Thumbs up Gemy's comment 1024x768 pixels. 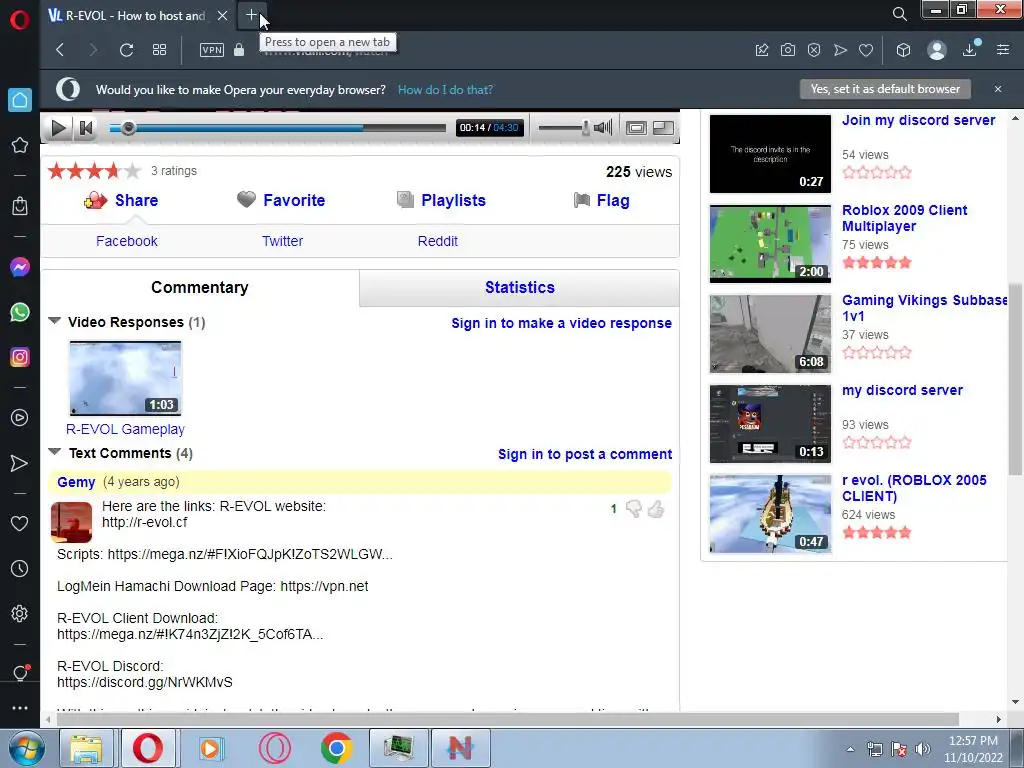[x=656, y=509]
